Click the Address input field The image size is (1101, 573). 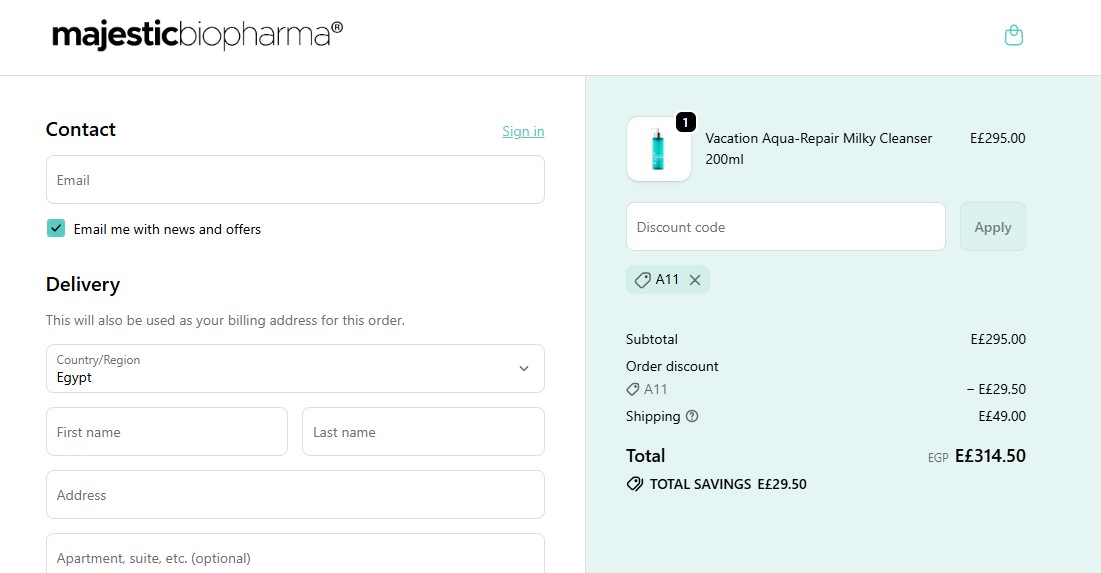click(295, 495)
